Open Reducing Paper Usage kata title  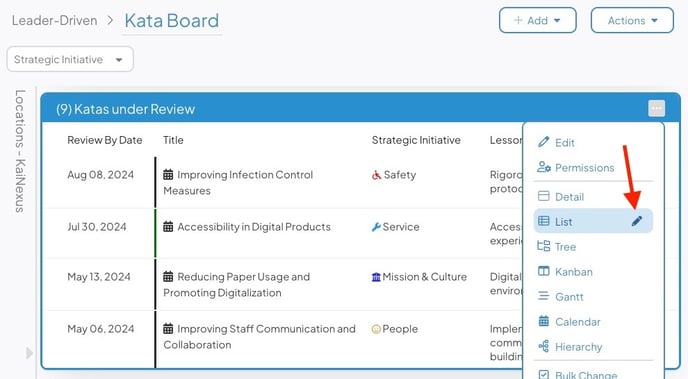[236, 285]
